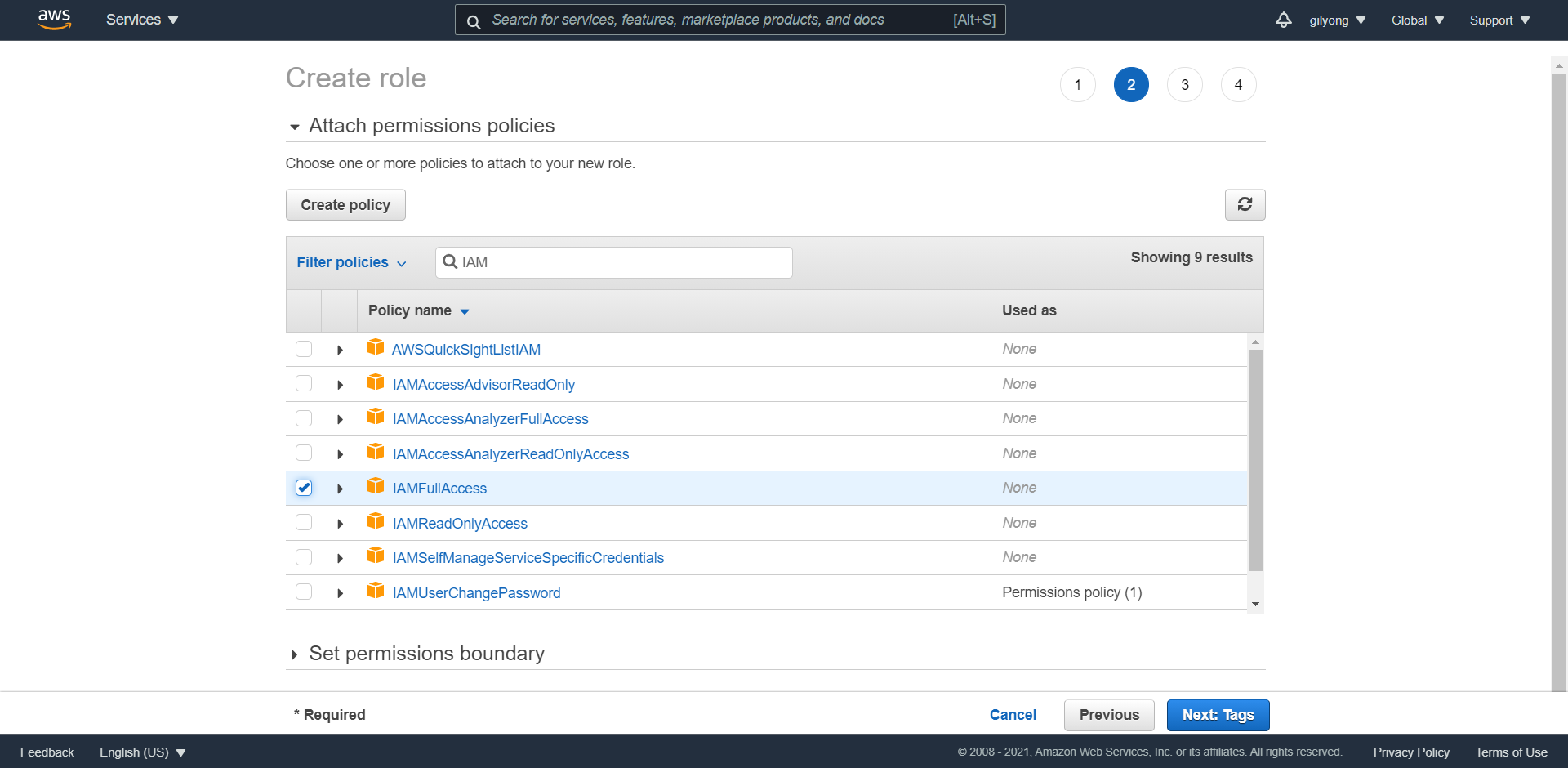Expand IAMAccessAnalyzerReadOnlyAccess policy details
Screen dimensions: 1568x768
tap(340, 454)
